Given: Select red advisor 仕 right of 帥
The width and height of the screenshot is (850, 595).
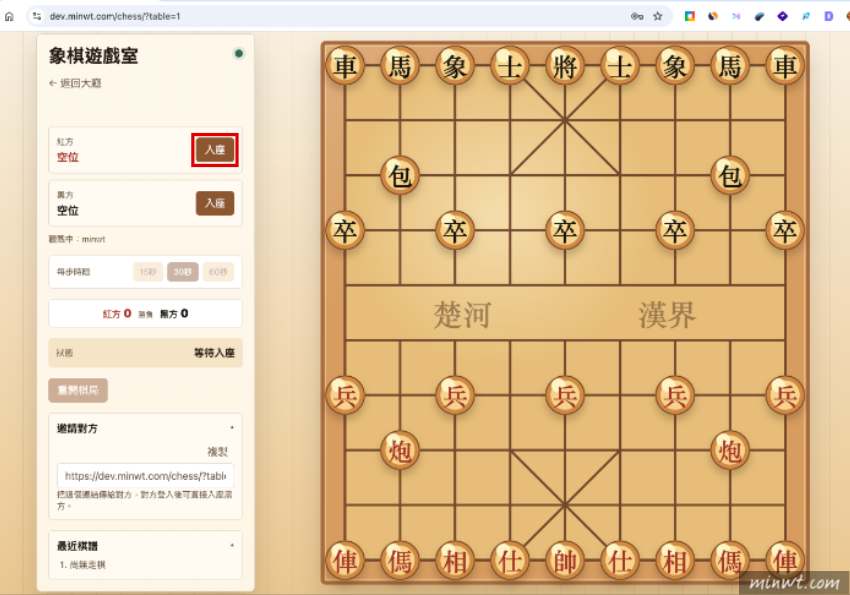Looking at the screenshot, I should pyautogui.click(x=620, y=560).
